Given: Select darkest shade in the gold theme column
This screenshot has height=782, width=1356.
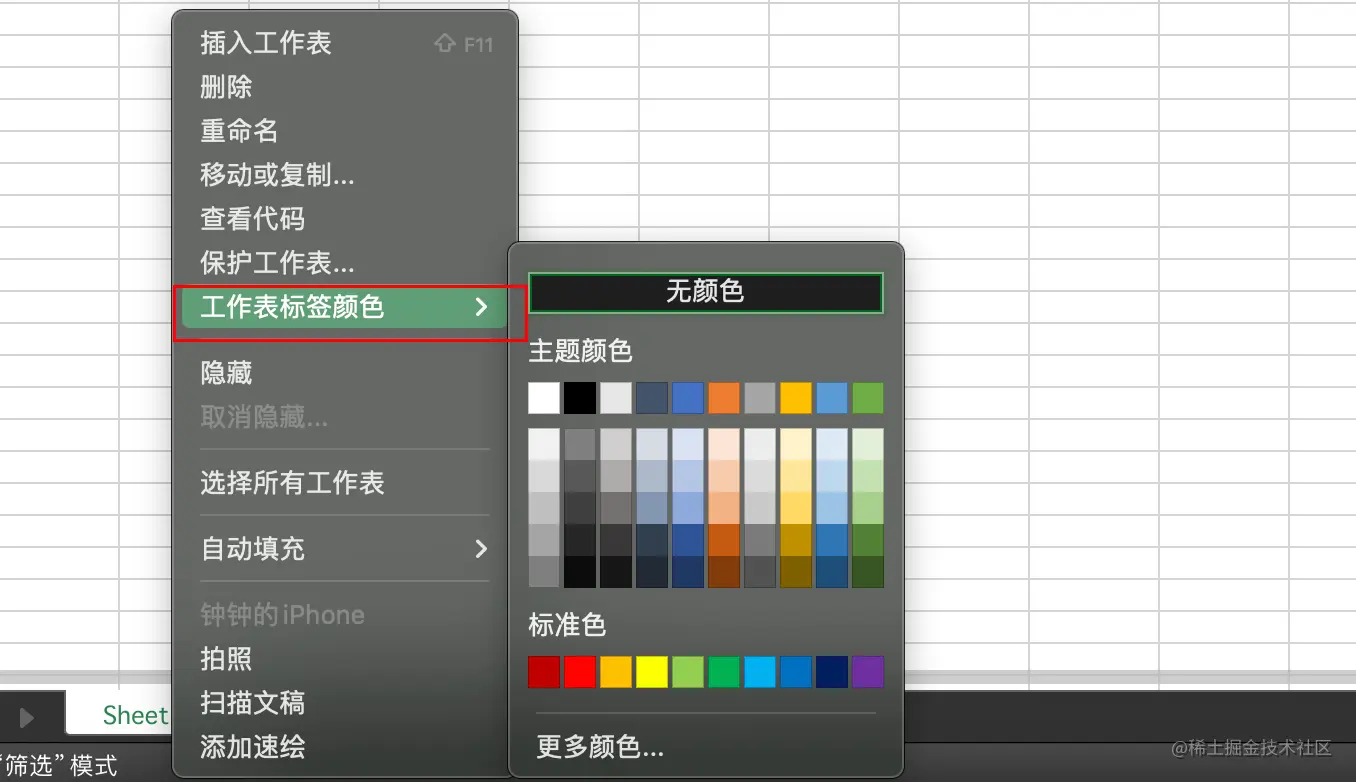Looking at the screenshot, I should pyautogui.click(x=796, y=572).
